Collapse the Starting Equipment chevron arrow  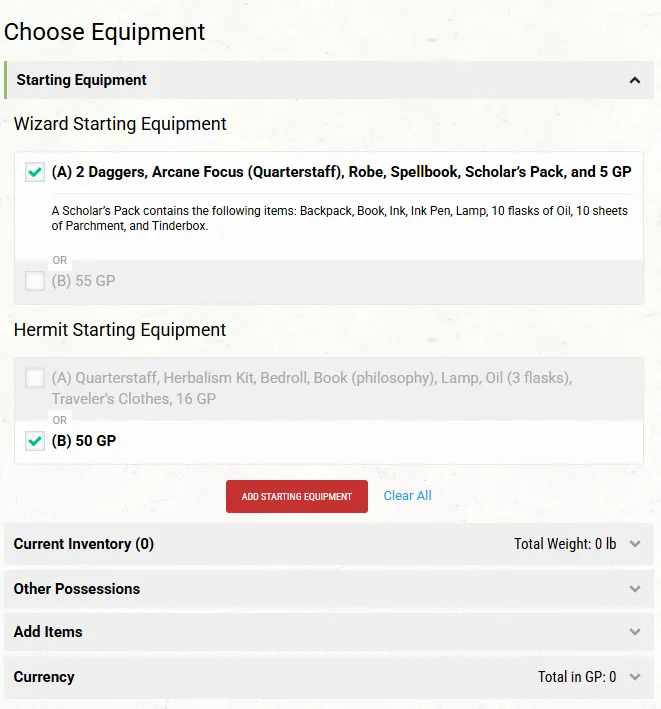tap(634, 80)
